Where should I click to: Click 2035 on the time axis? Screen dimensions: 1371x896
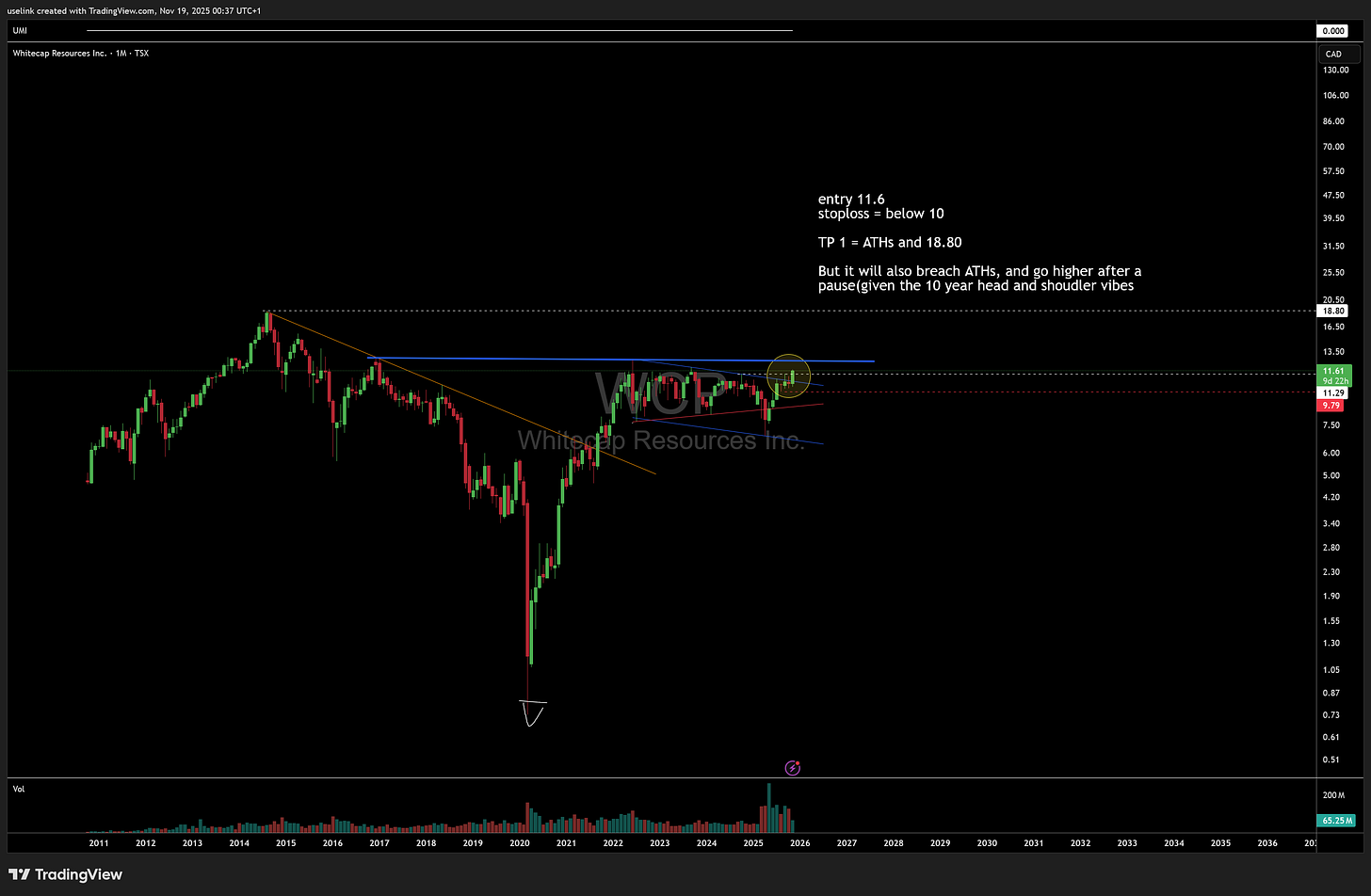click(1220, 843)
